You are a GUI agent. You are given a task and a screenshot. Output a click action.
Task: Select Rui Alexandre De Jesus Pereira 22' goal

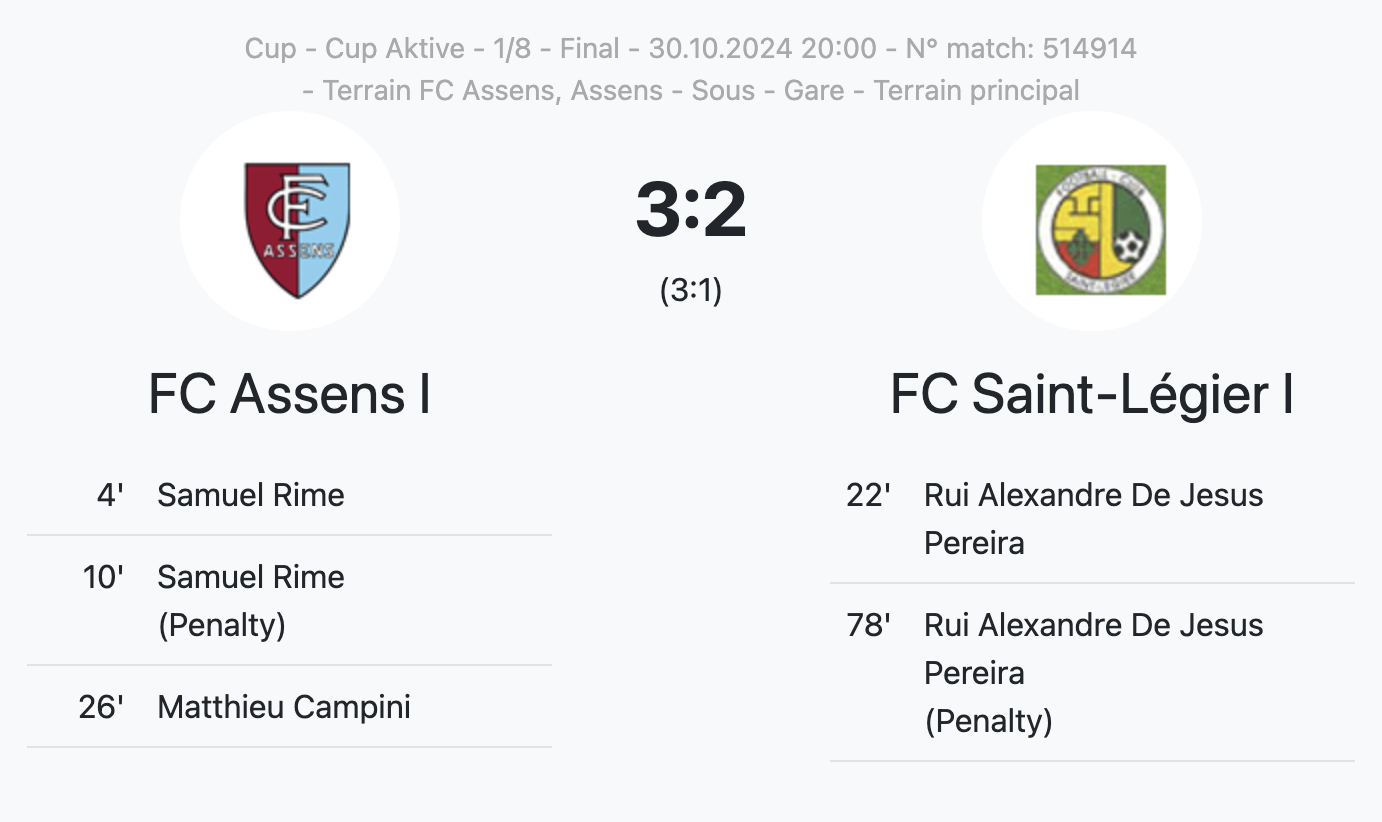[x=1092, y=519]
